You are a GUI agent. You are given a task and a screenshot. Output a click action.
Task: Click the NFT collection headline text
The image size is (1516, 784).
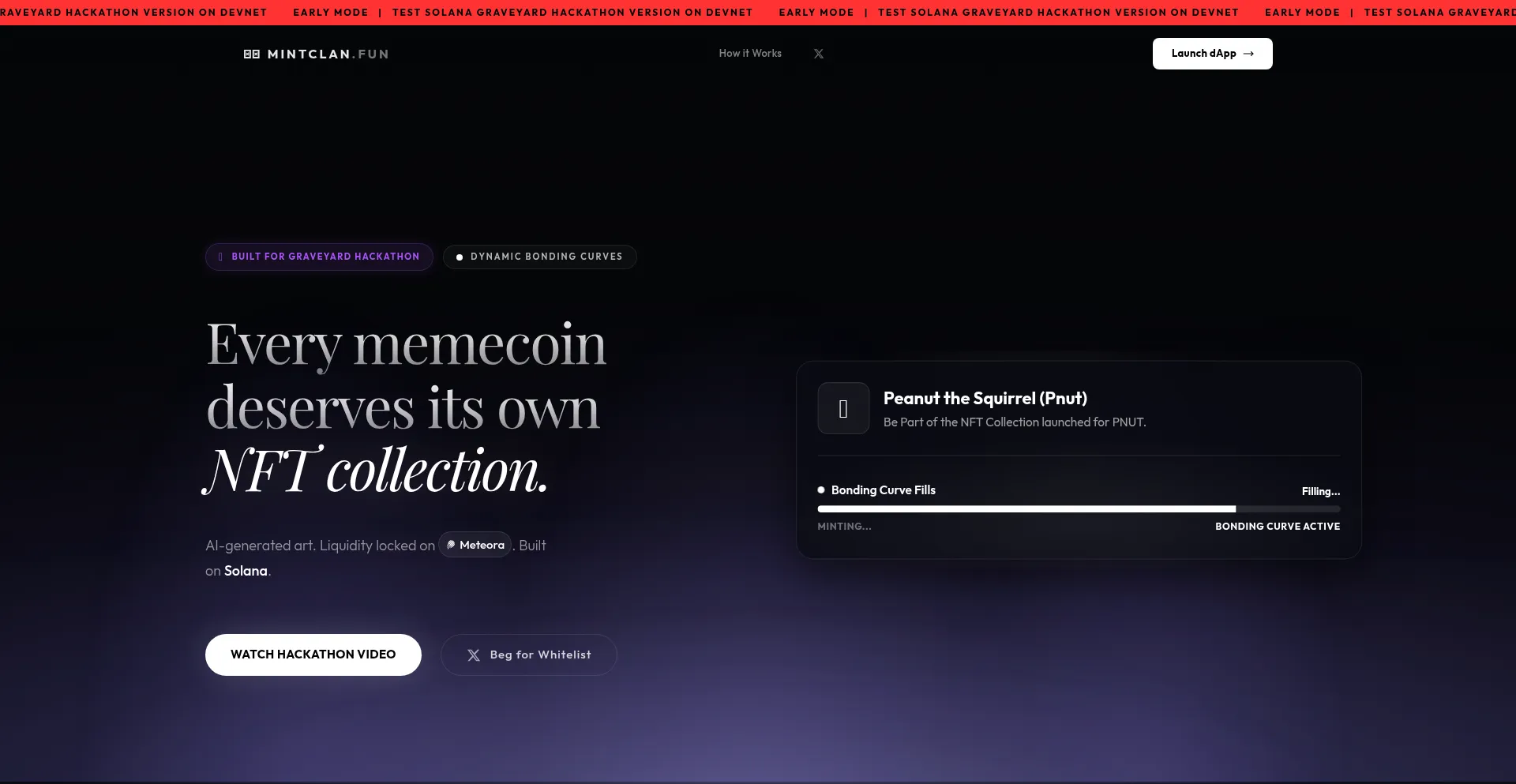pyautogui.click(x=376, y=471)
